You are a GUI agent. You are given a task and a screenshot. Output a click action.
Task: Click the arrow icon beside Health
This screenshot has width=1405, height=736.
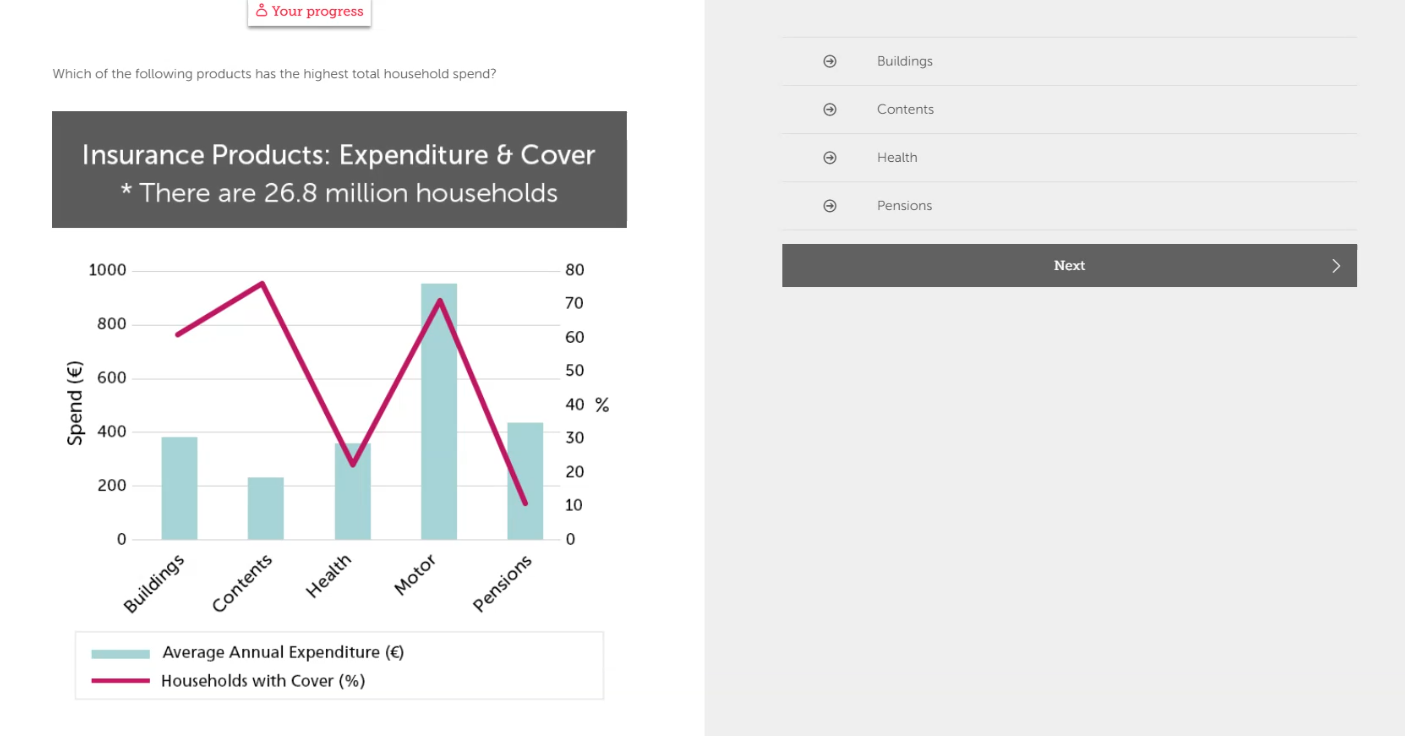829,157
